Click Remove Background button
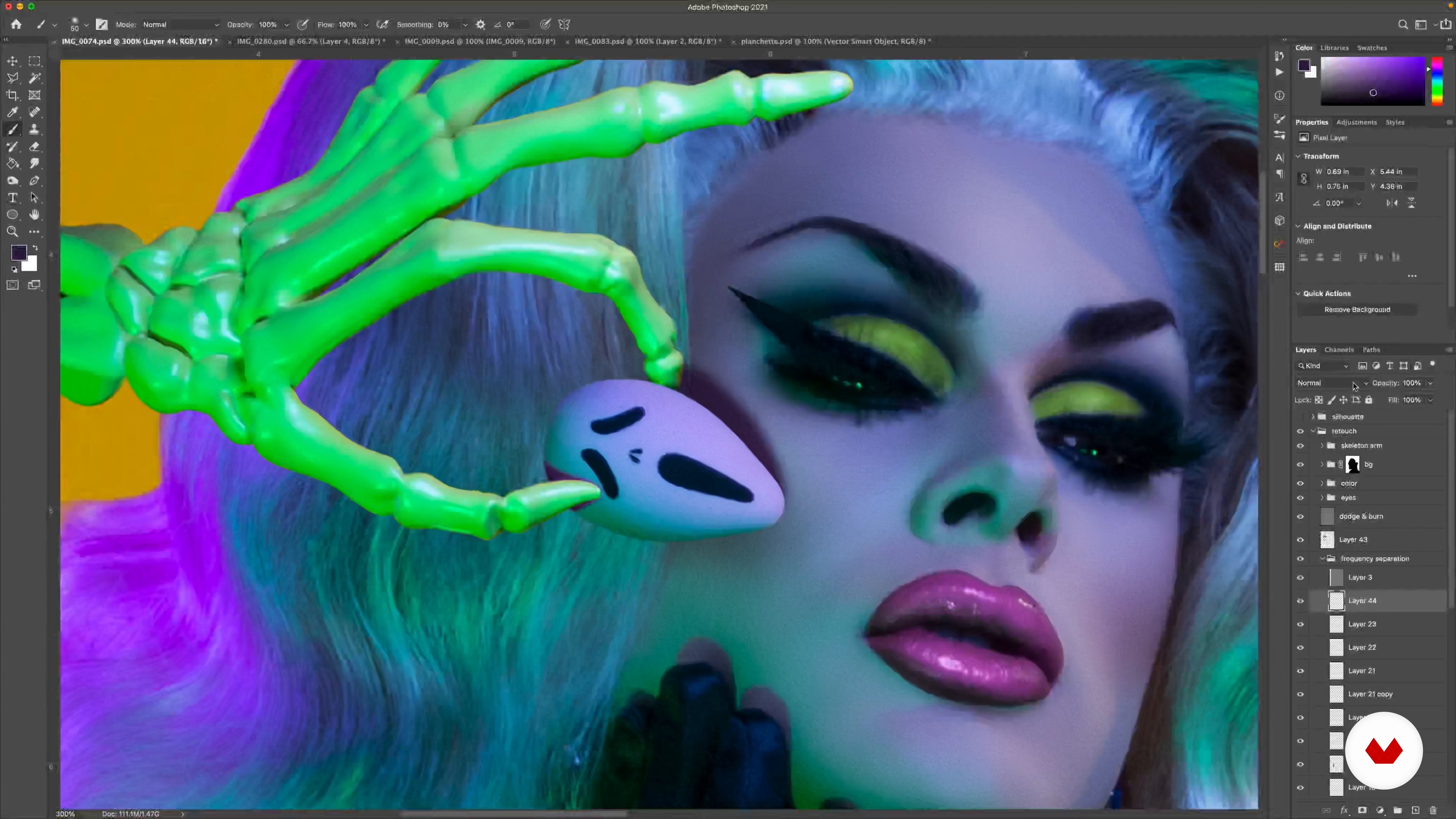 coord(1357,310)
